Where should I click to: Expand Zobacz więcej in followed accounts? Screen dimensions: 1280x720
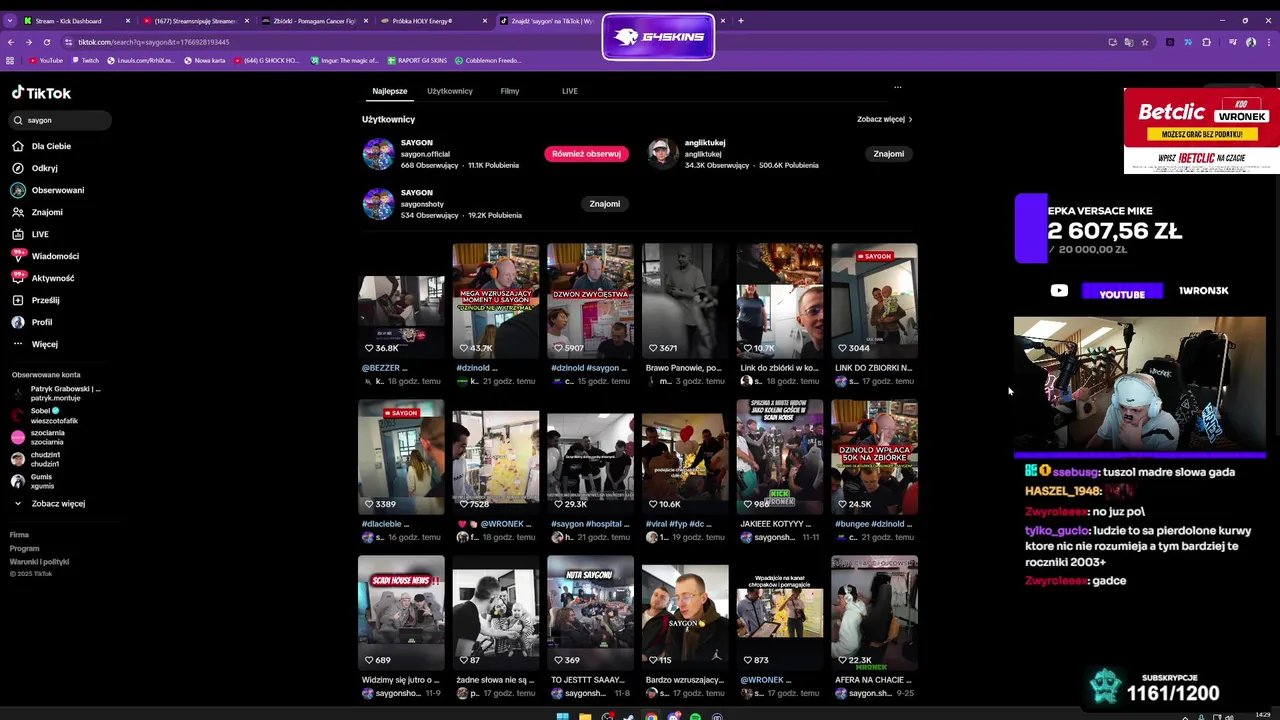point(50,504)
